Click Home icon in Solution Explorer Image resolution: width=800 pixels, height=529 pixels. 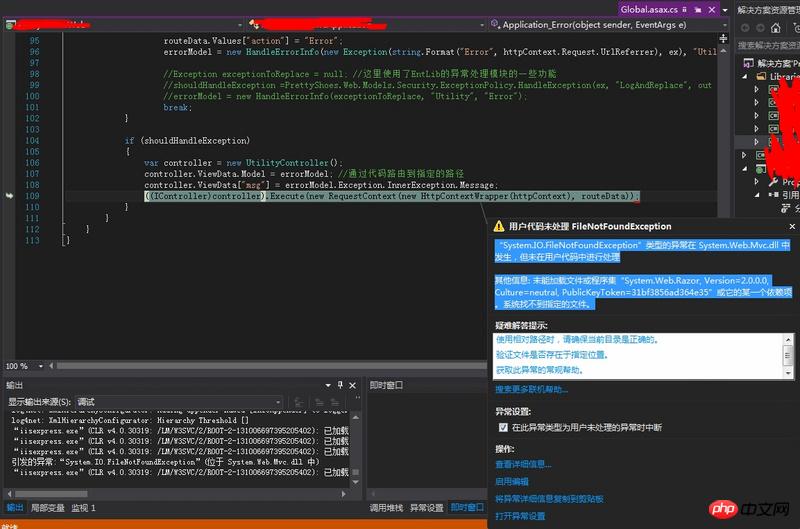click(776, 28)
